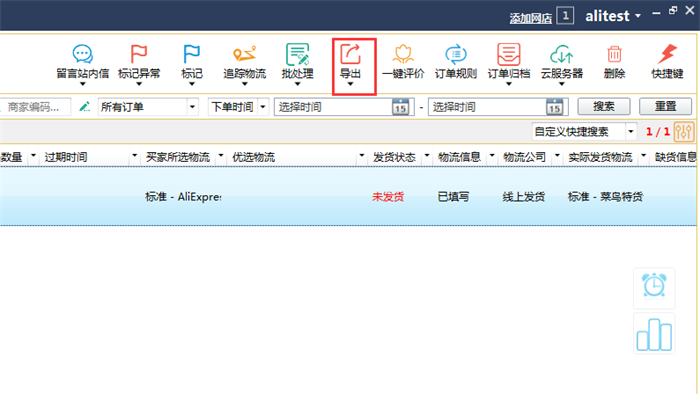Expand dropdown arrow under 订单归档
This screenshot has height=394, width=700.
point(509,84)
